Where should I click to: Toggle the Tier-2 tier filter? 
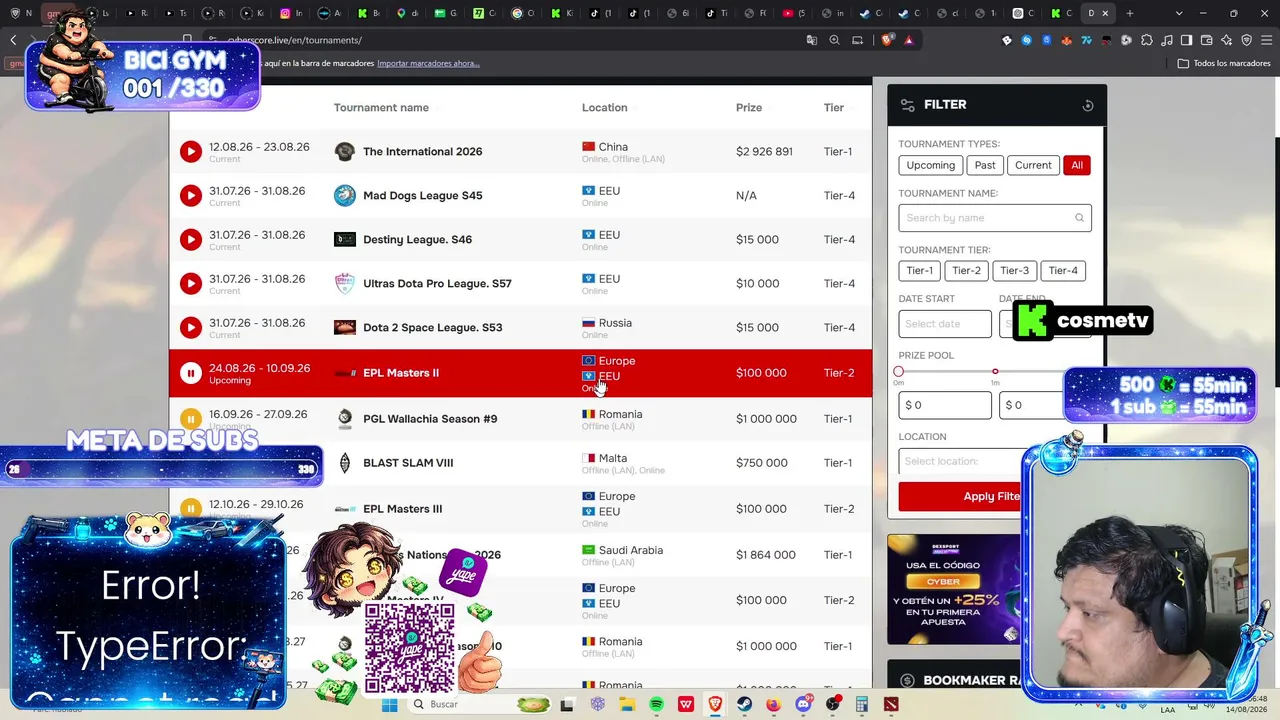click(x=967, y=271)
